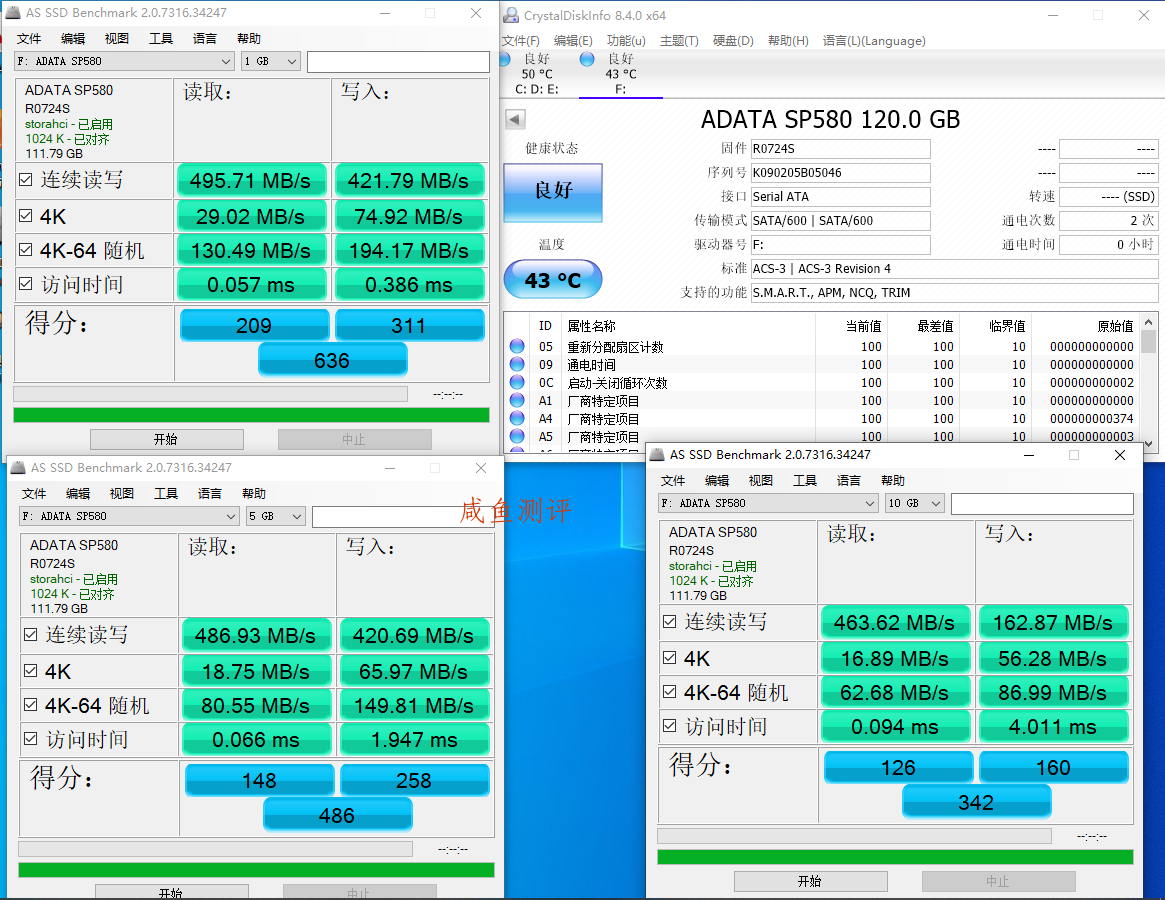The image size is (1165, 900).
Task: Click total score 636 button
Action: coord(332,360)
